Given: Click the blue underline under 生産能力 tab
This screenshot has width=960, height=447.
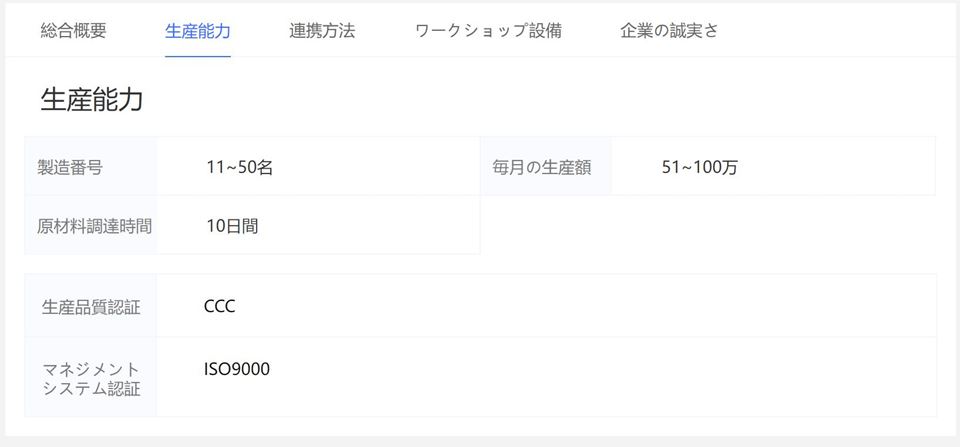Looking at the screenshot, I should (x=198, y=56).
